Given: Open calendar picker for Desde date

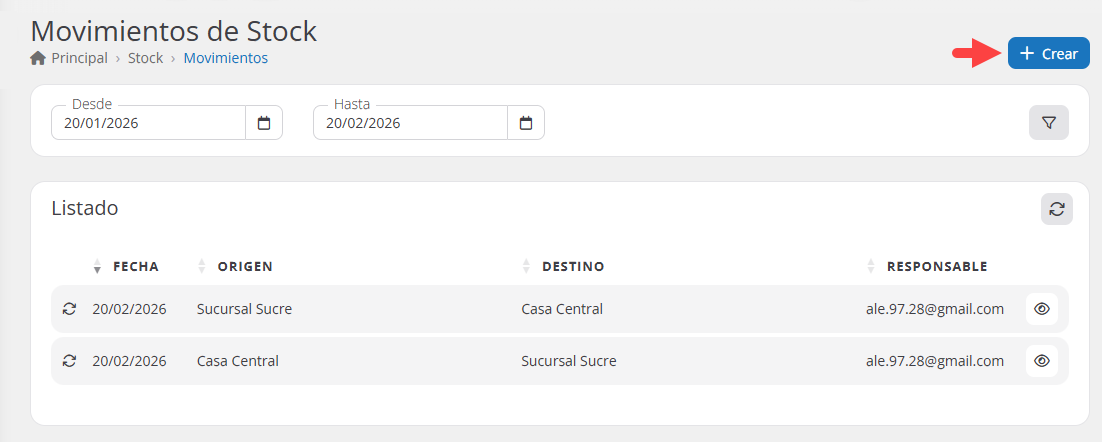Looking at the screenshot, I should 264,123.
